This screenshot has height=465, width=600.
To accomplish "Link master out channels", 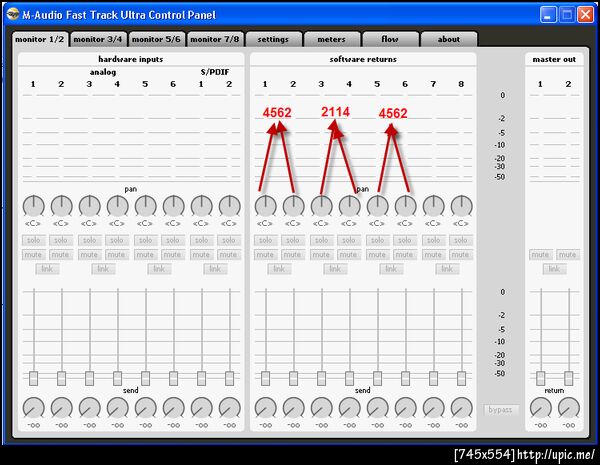I will pyautogui.click(x=554, y=269).
